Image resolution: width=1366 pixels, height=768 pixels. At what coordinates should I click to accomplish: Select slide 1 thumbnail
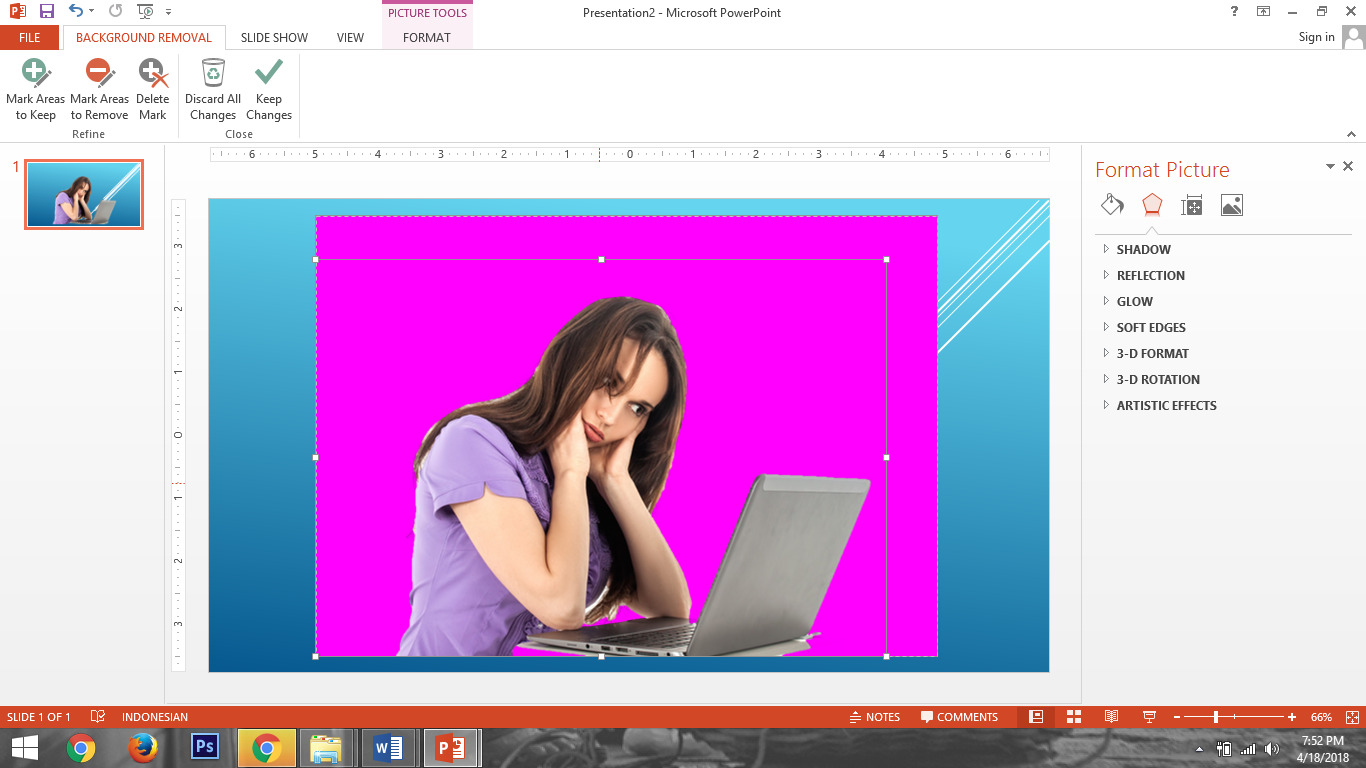[84, 194]
